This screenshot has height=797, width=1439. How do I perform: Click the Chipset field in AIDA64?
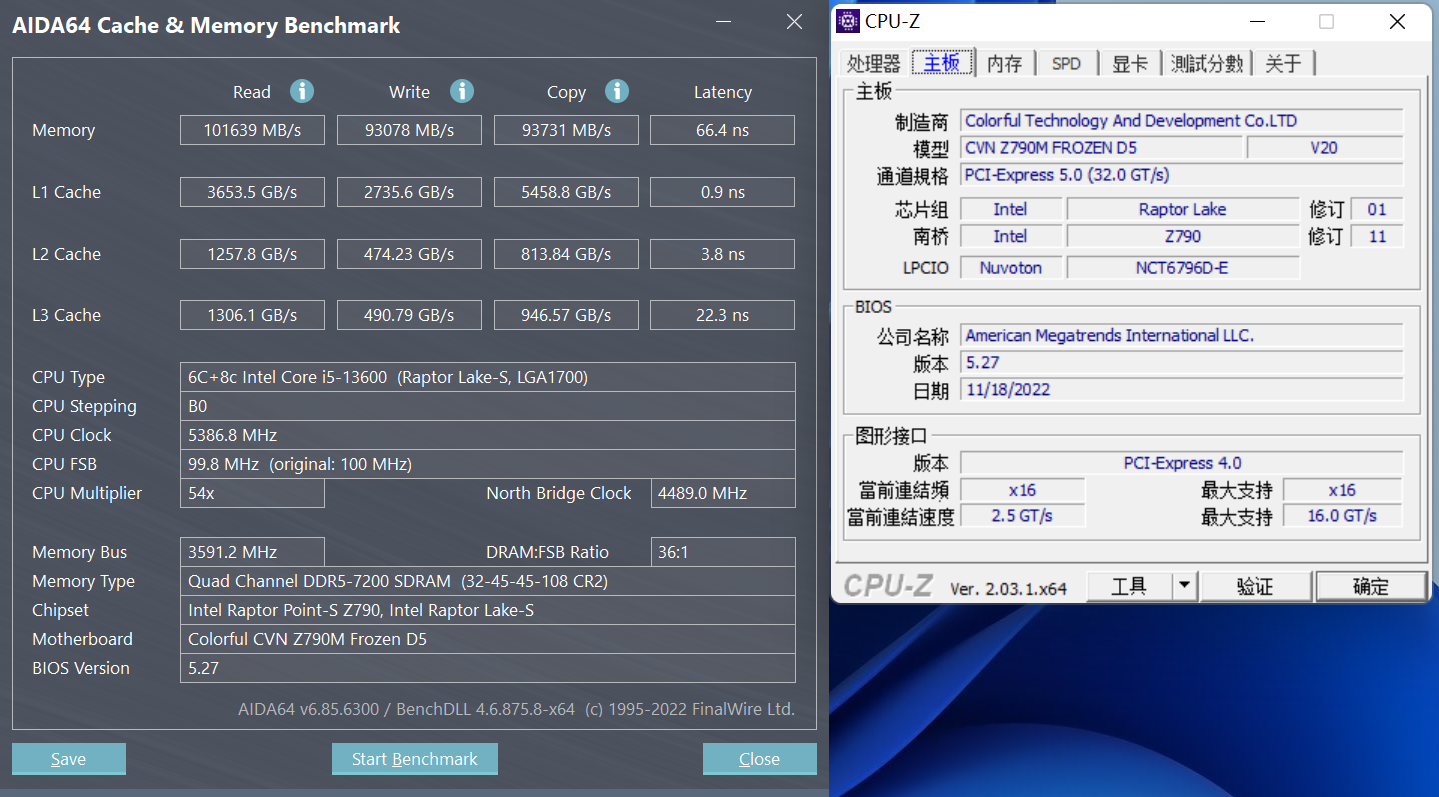point(488,610)
